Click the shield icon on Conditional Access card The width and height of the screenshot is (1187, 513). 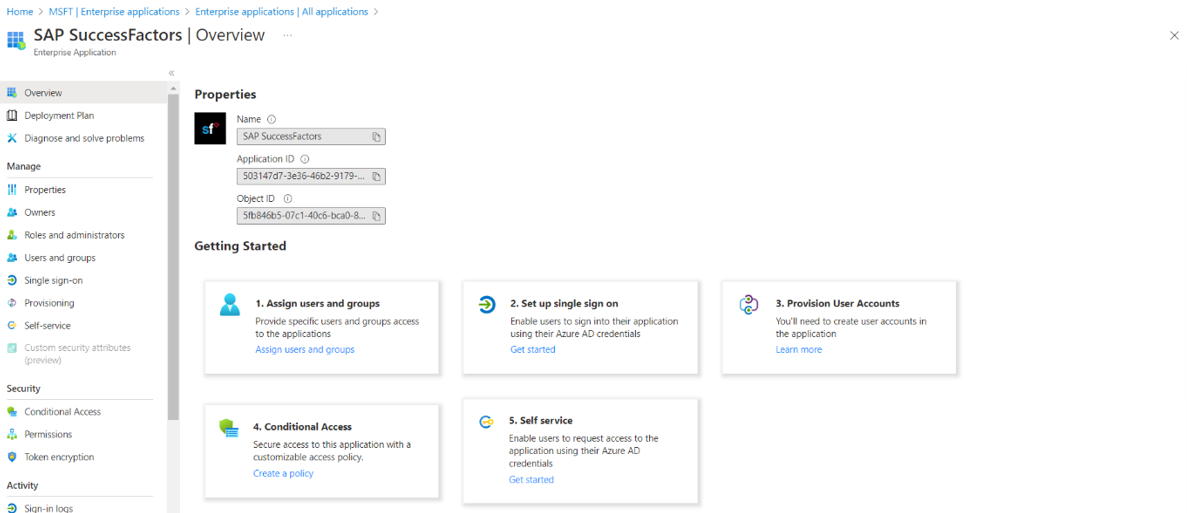[229, 428]
